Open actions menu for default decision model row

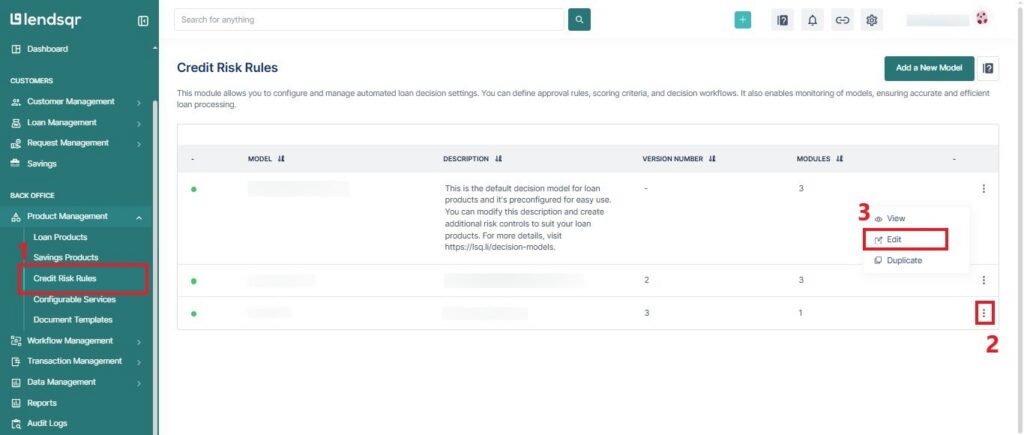[984, 189]
